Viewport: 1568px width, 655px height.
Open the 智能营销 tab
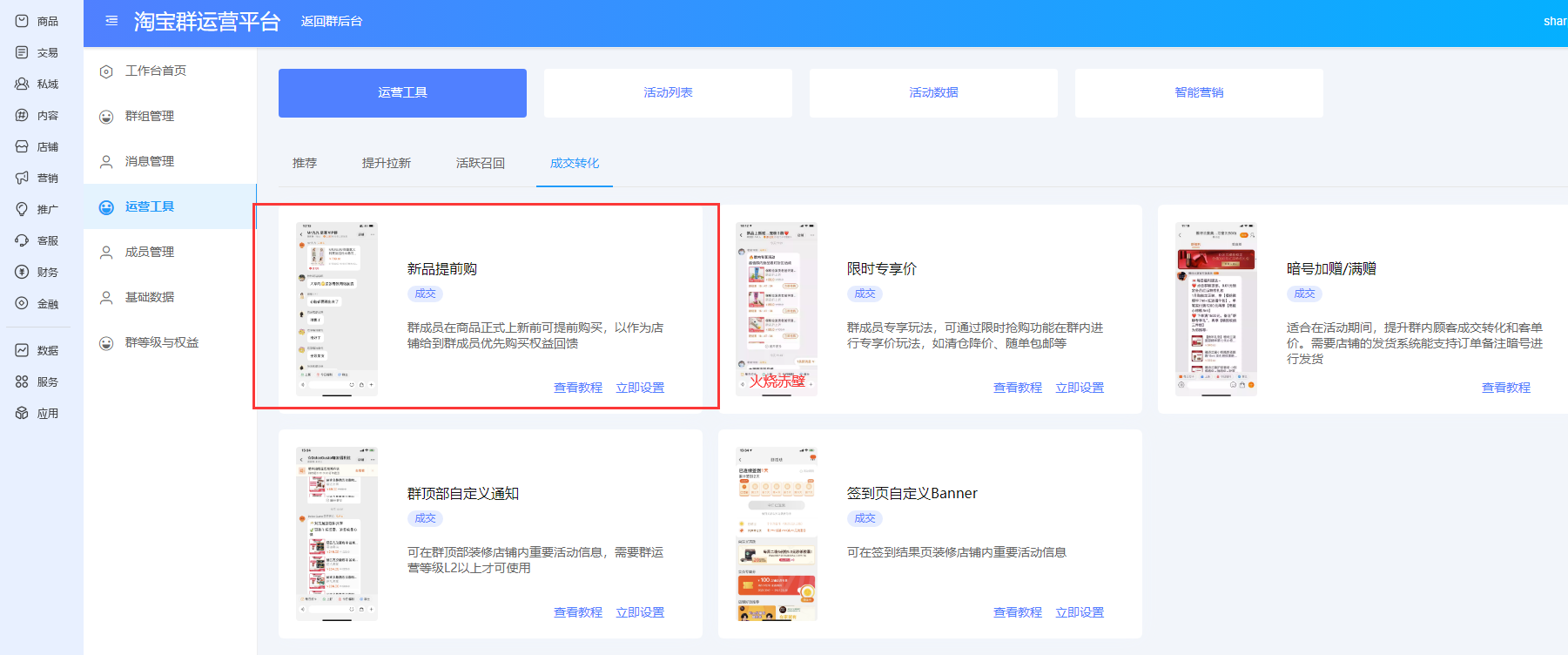[x=1199, y=93]
